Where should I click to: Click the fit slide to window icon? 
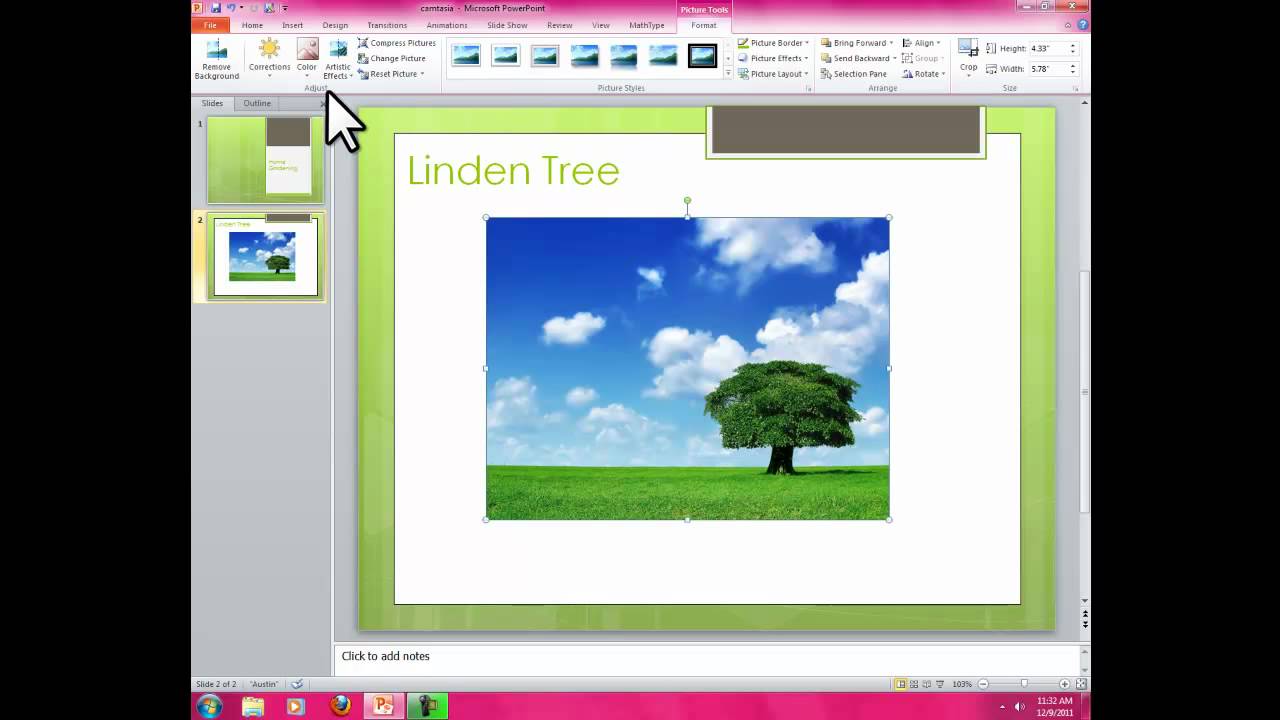pos(1081,684)
